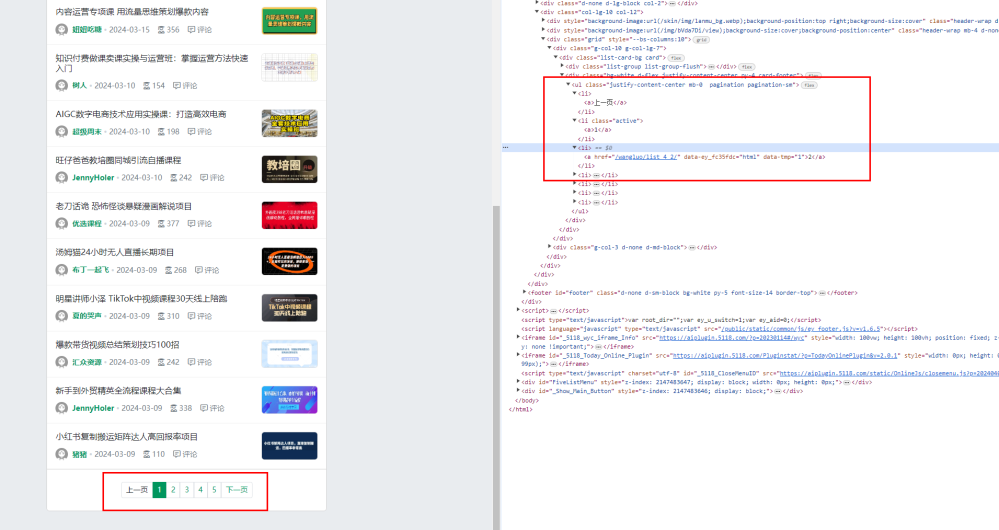Open article 爆款带货视频总结策划技巧100招
Image resolution: width=999 pixels, height=530 pixels.
point(117,345)
